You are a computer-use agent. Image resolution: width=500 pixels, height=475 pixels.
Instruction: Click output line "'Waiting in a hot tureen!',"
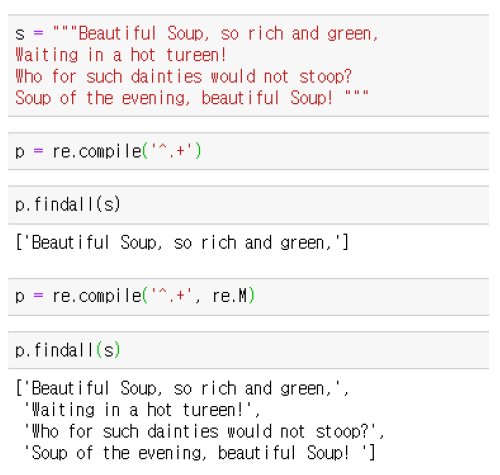point(142,410)
